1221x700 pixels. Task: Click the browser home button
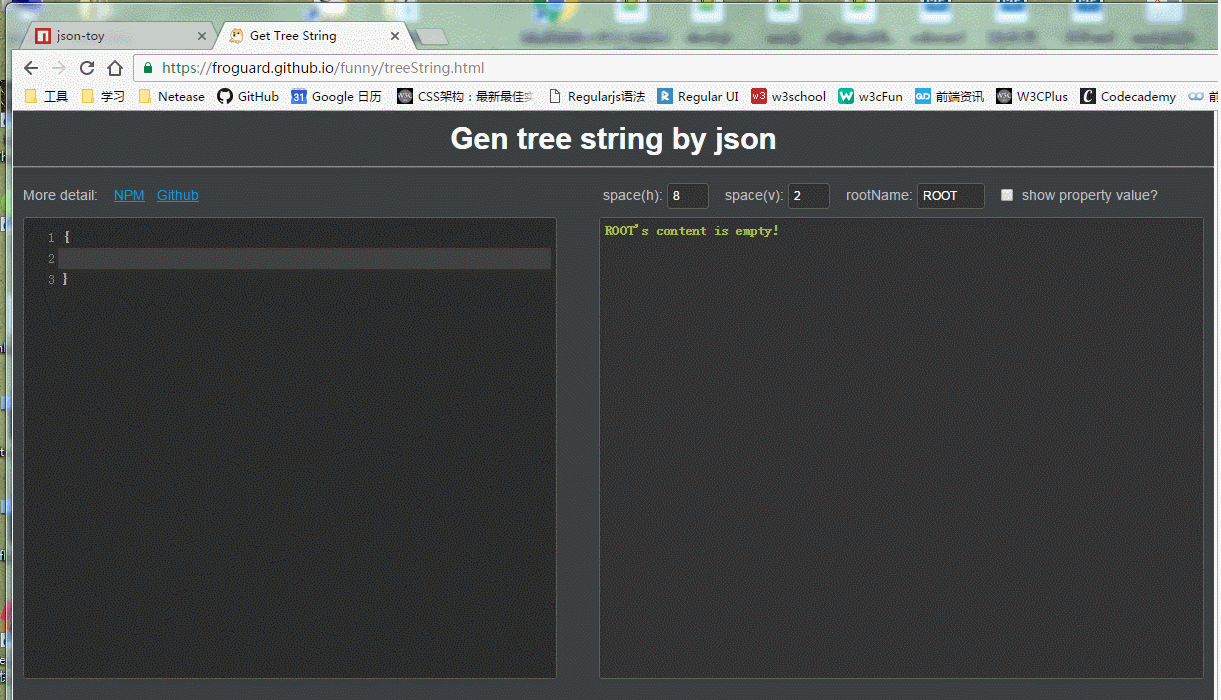tap(114, 68)
